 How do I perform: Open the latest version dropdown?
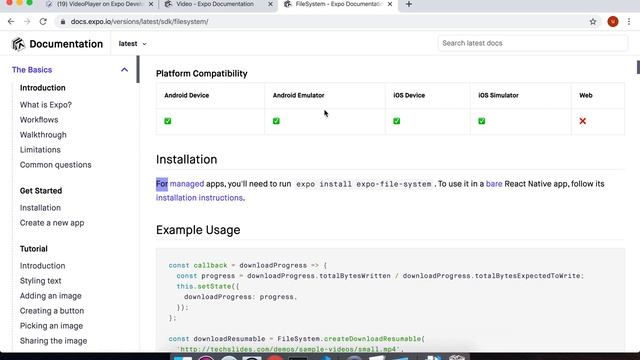click(x=132, y=44)
